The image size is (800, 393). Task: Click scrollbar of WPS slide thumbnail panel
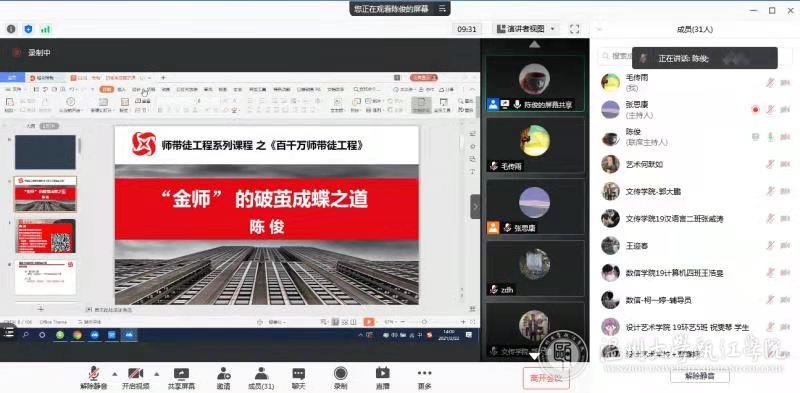click(x=79, y=145)
